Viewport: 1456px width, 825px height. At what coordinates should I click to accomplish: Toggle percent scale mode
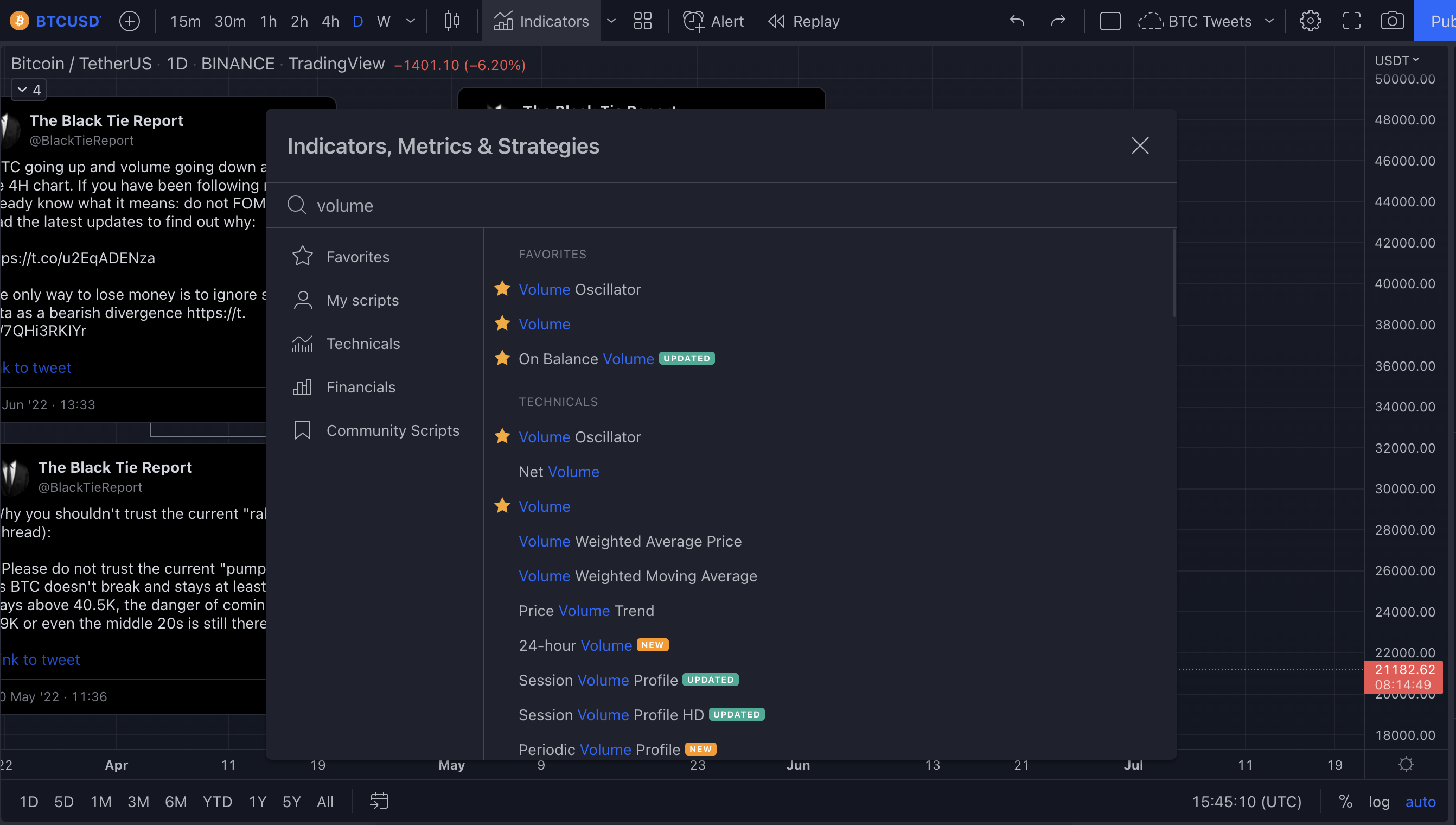[1345, 802]
